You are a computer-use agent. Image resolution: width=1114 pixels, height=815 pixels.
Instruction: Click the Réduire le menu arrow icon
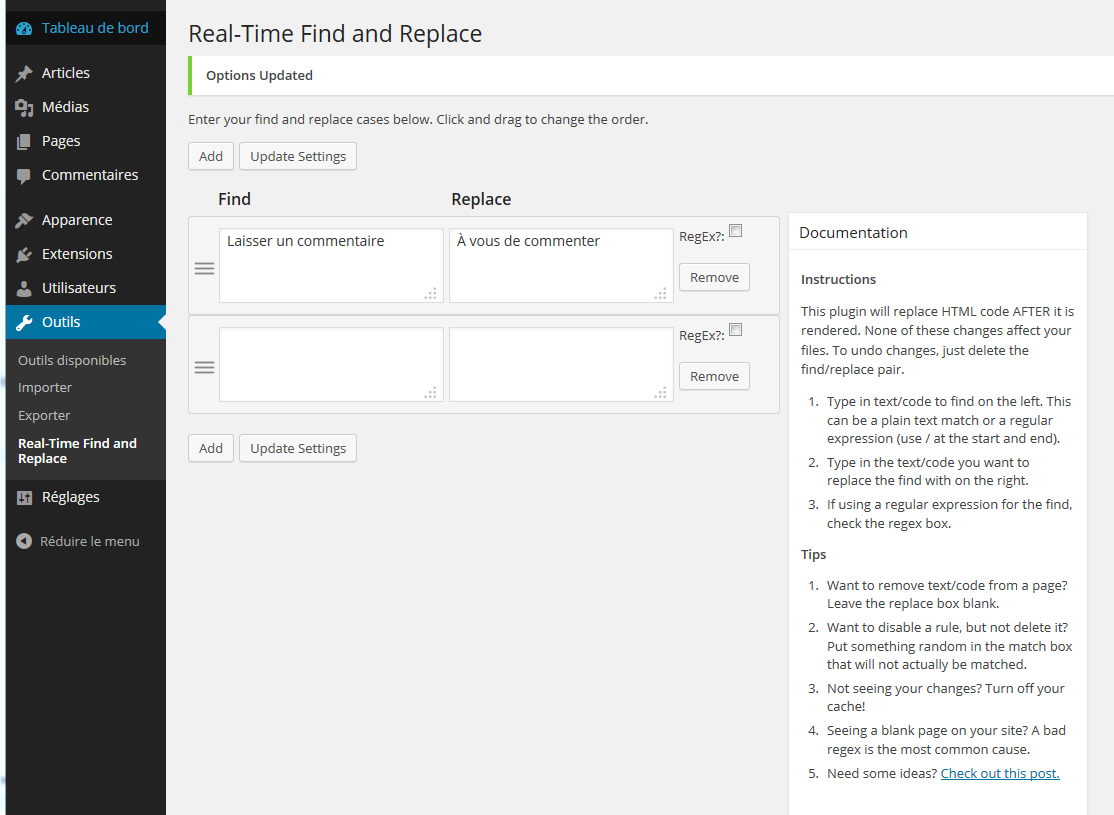24,541
